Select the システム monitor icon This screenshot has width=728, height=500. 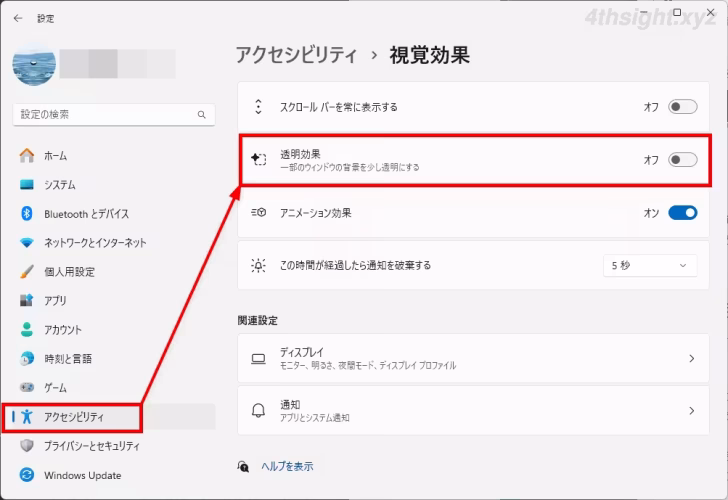pyautogui.click(x=27, y=185)
